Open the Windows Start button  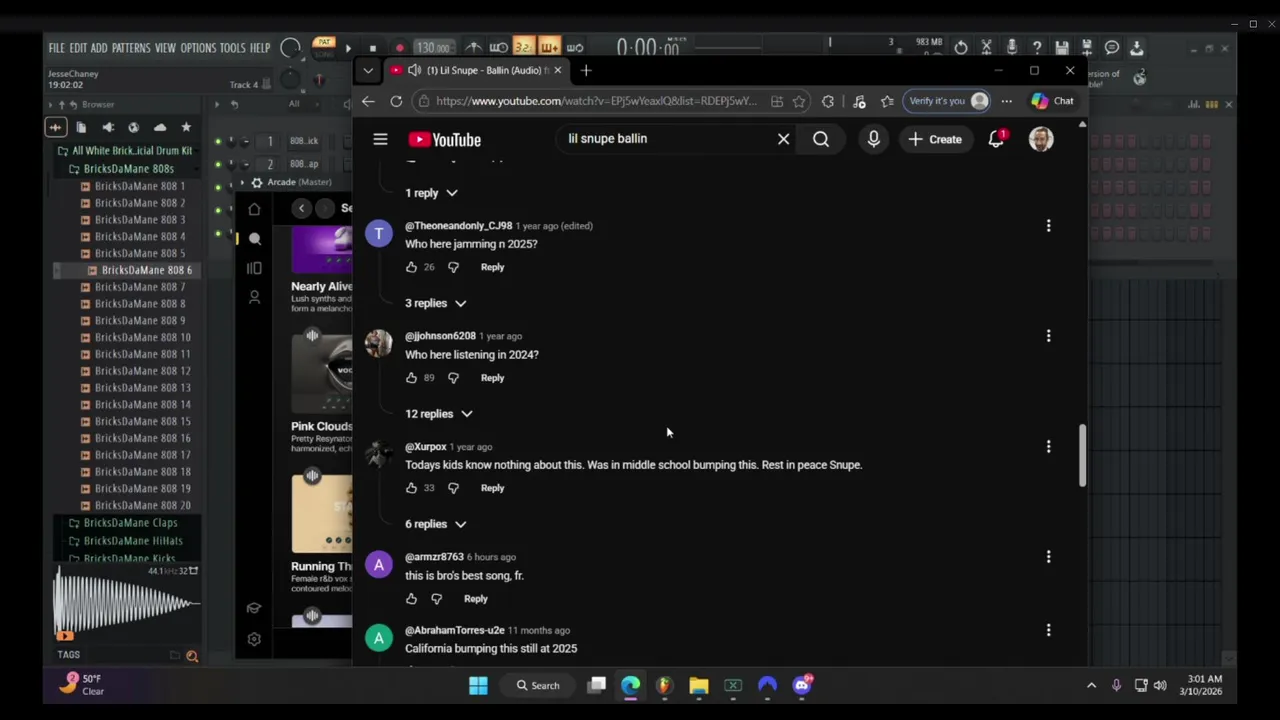pos(478,686)
